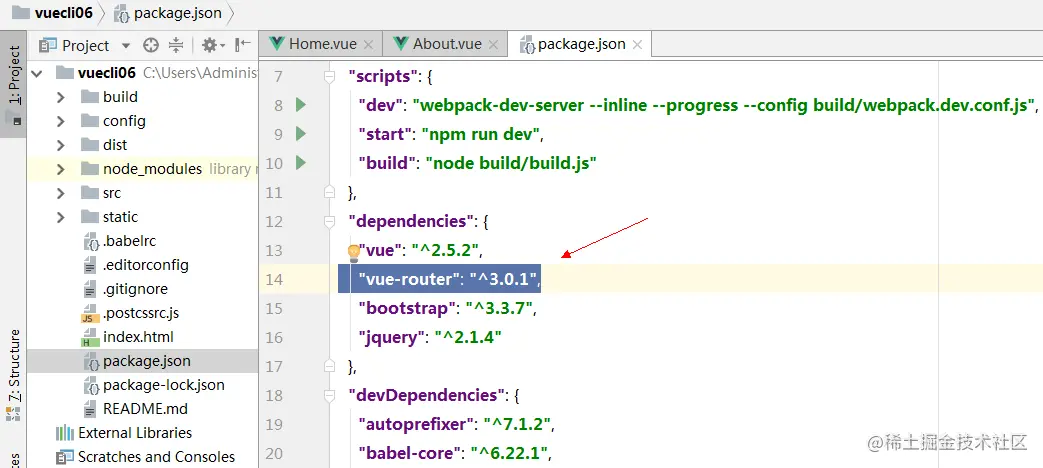Select Scratches and Consoles node

(156, 457)
